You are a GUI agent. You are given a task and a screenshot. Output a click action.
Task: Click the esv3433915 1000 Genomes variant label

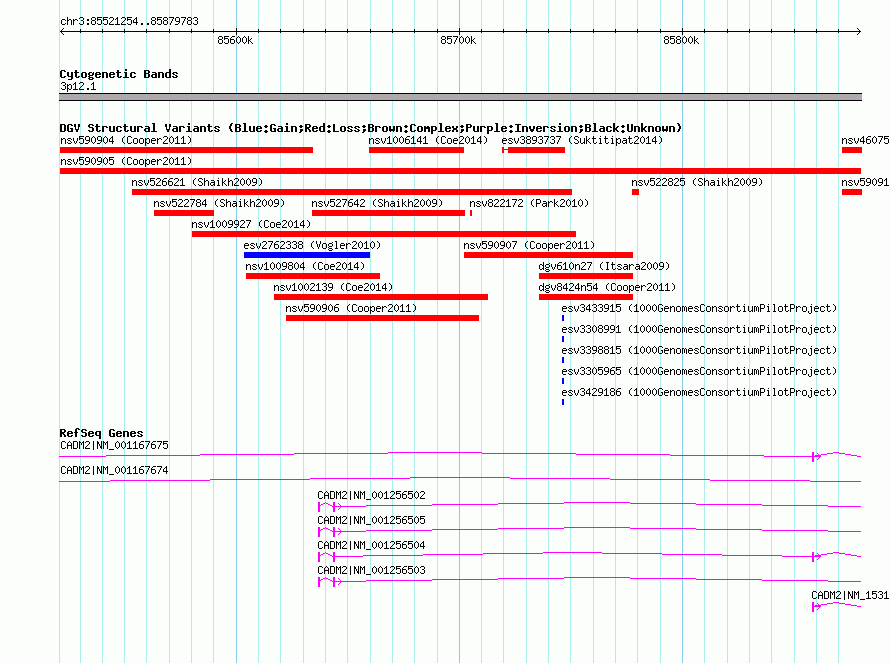(x=699, y=308)
